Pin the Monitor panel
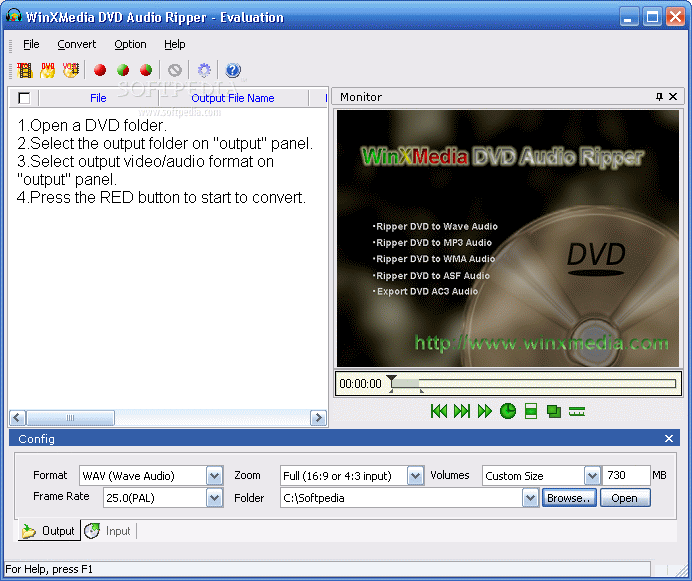The width and height of the screenshot is (692, 581). tap(659, 97)
